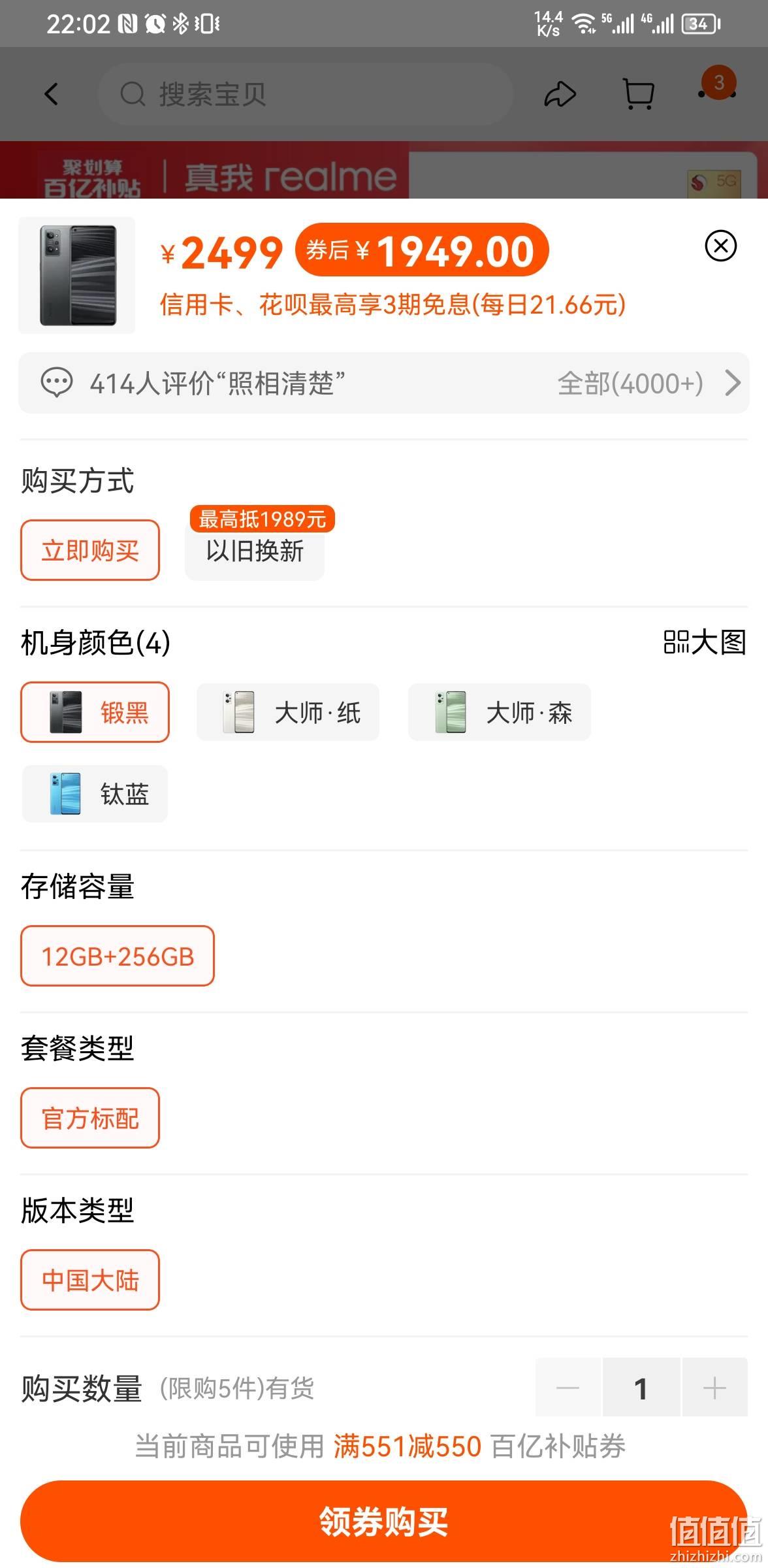Select 大师·纸 color option

(x=288, y=712)
